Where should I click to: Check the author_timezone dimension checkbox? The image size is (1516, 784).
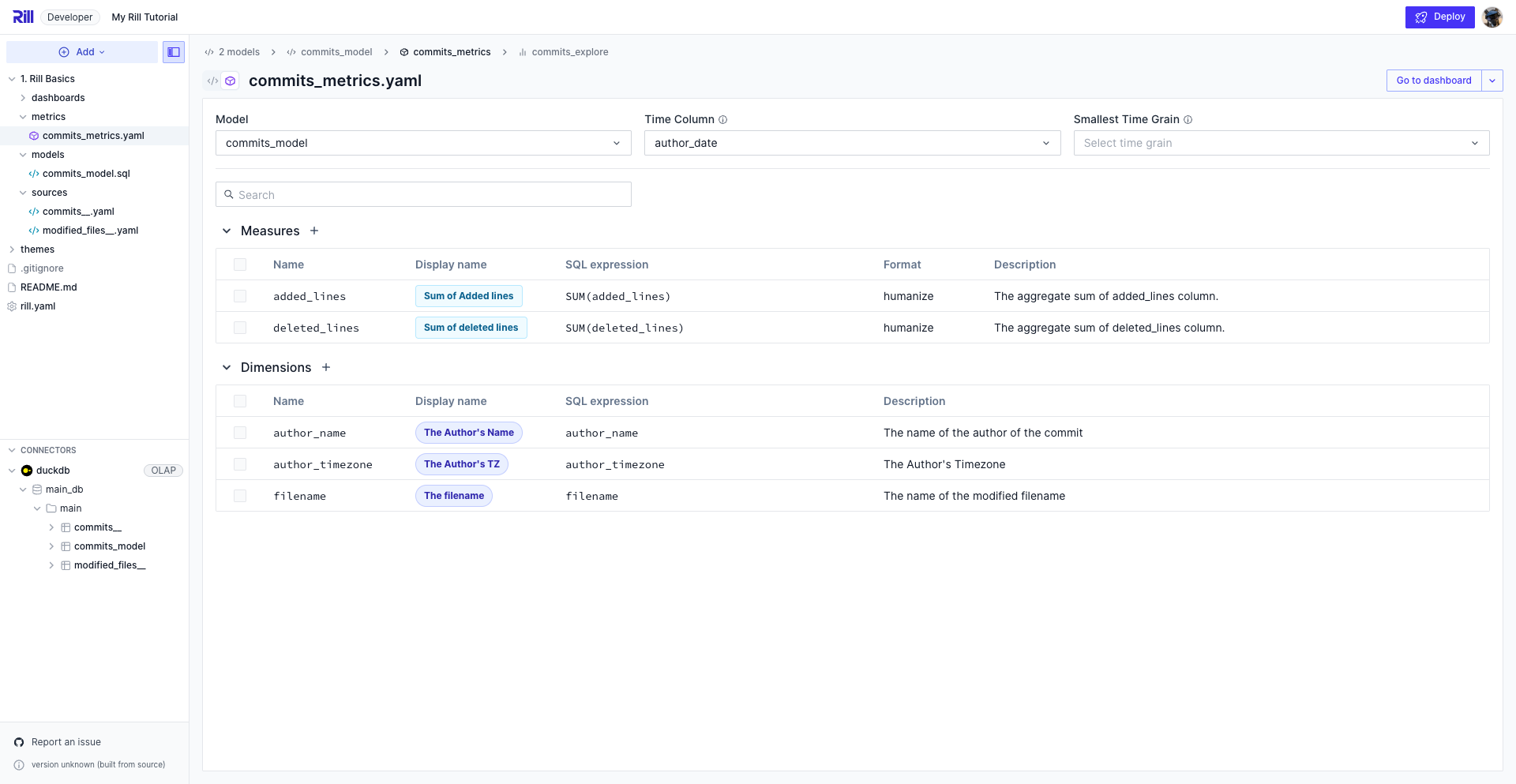click(x=240, y=464)
